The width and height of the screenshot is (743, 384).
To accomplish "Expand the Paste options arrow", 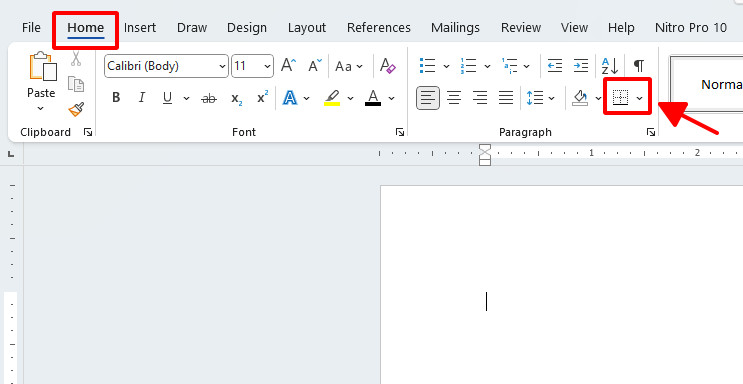I will [x=41, y=109].
